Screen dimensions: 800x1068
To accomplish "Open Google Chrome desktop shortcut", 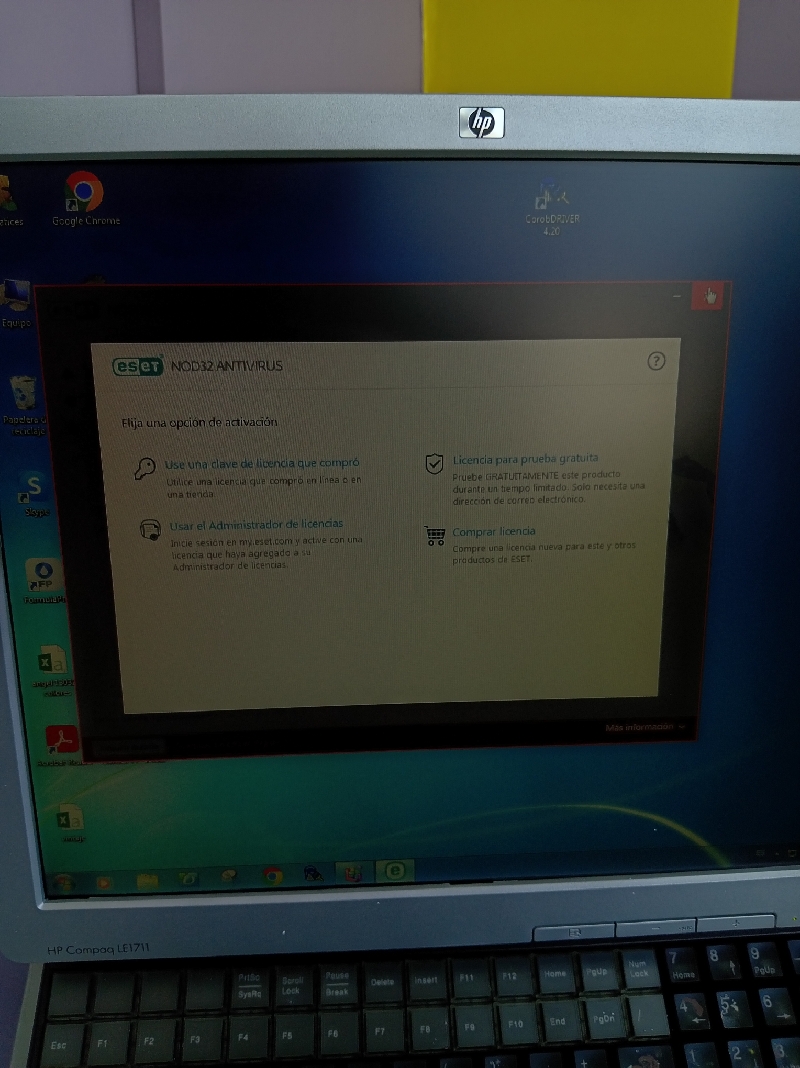I will [85, 198].
